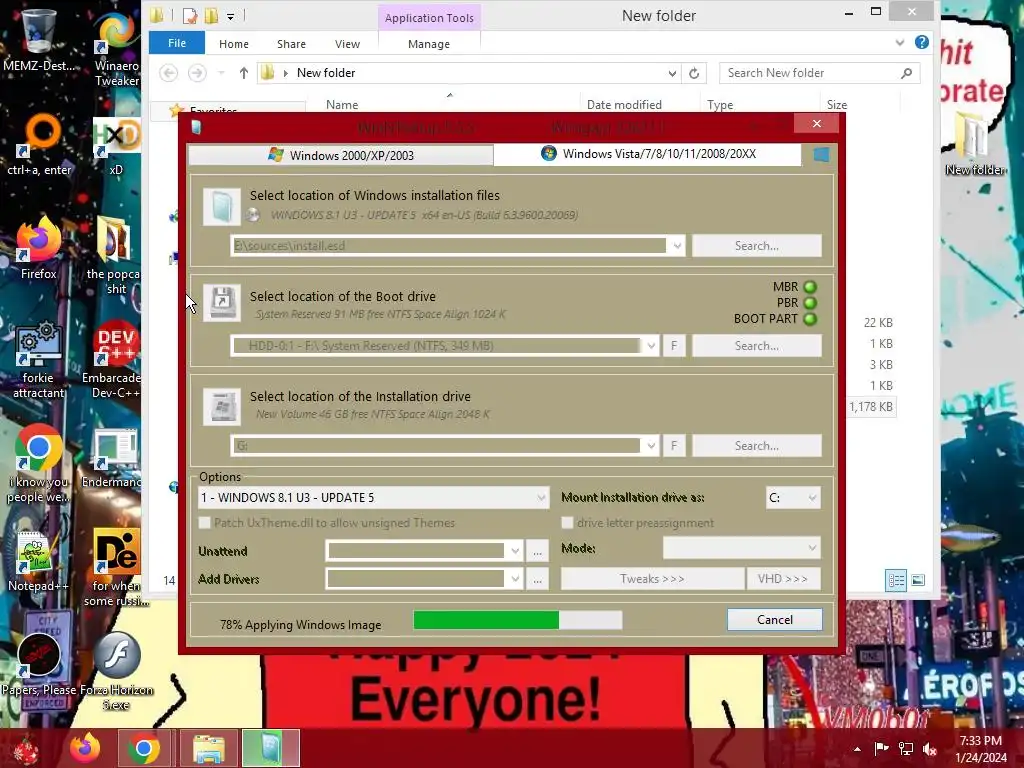The image size is (1024, 768).
Task: Open Embarcadero Dev-C++ desktop icon
Action: [x=115, y=359]
